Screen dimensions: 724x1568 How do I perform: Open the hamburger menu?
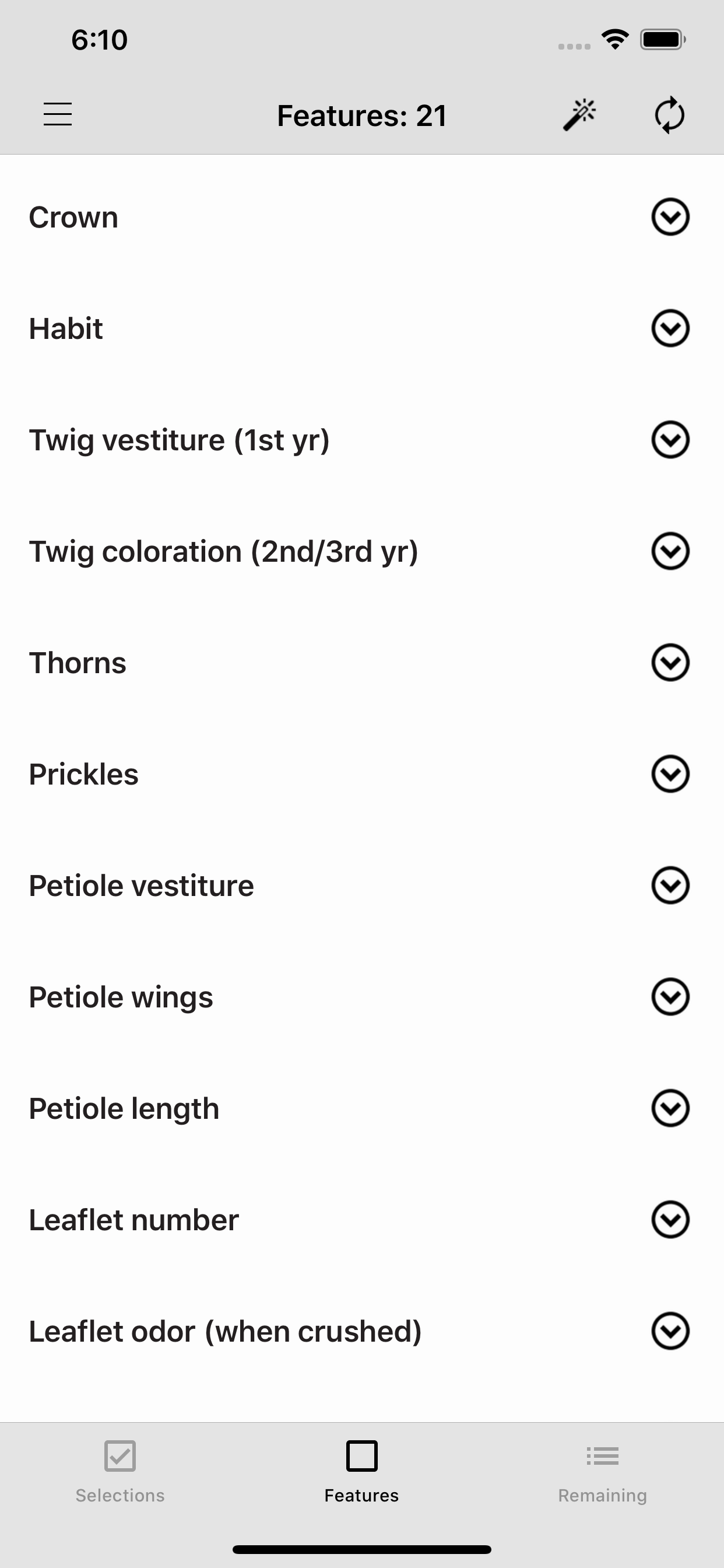tap(58, 114)
